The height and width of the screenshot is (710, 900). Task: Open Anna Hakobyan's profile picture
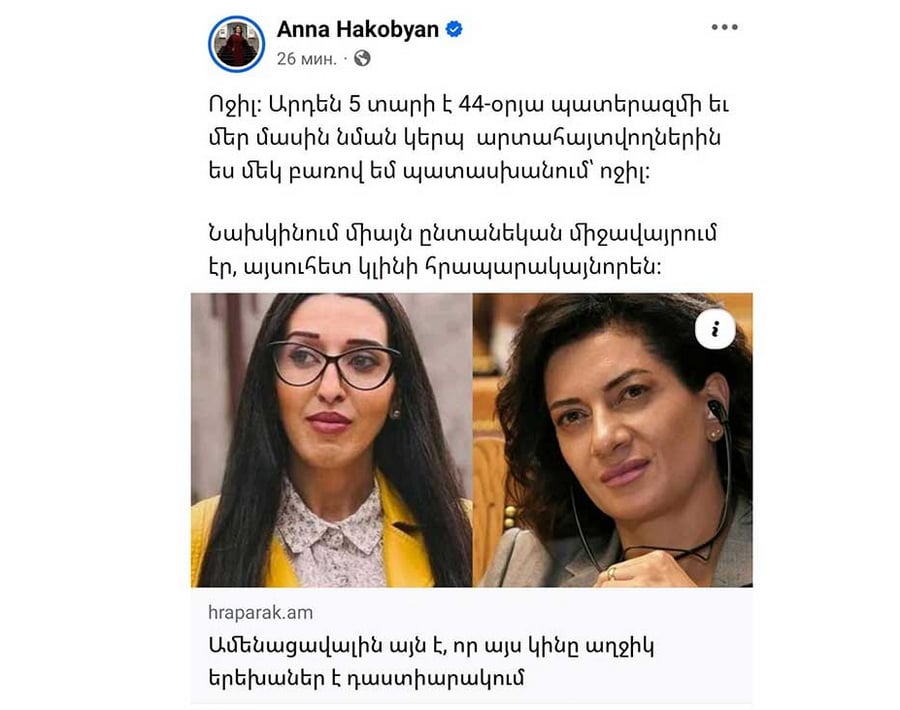pos(236,44)
